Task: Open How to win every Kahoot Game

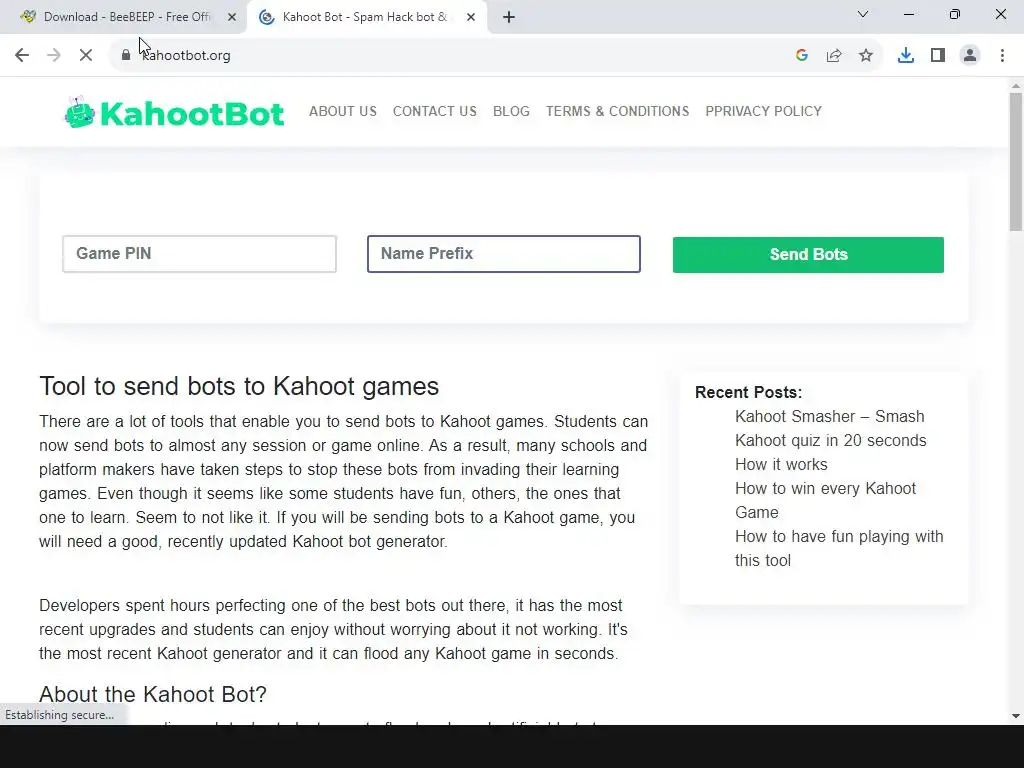Action: coord(825,500)
